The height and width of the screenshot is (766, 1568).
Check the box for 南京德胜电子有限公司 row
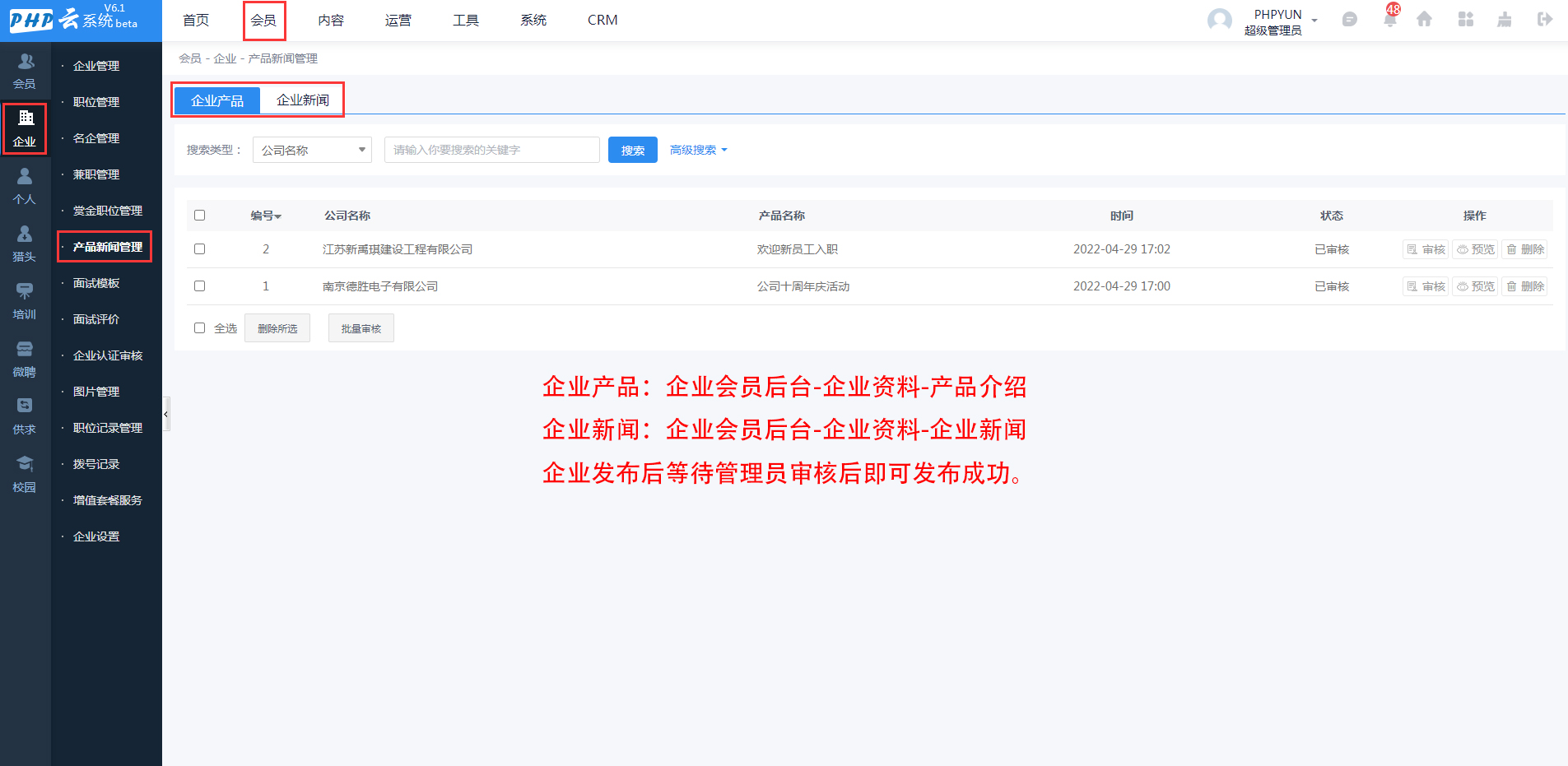click(199, 286)
